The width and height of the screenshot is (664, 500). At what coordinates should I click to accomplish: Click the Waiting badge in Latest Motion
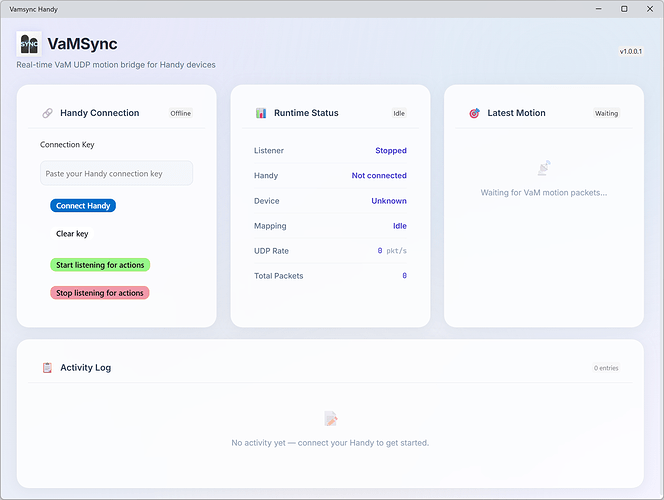pos(606,113)
